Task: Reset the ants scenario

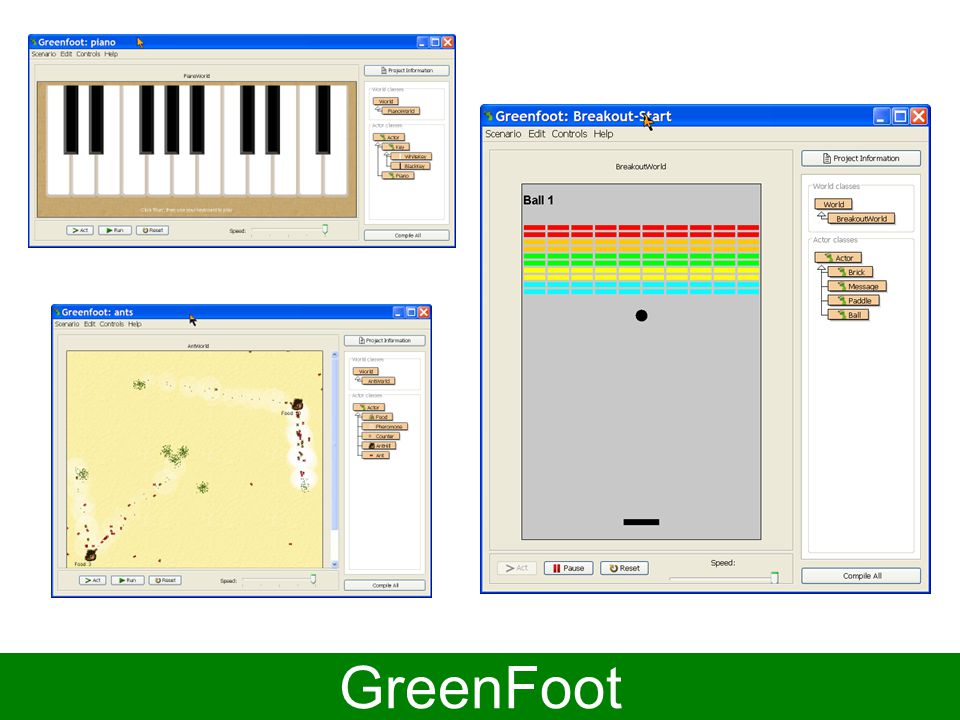Action: 165,580
